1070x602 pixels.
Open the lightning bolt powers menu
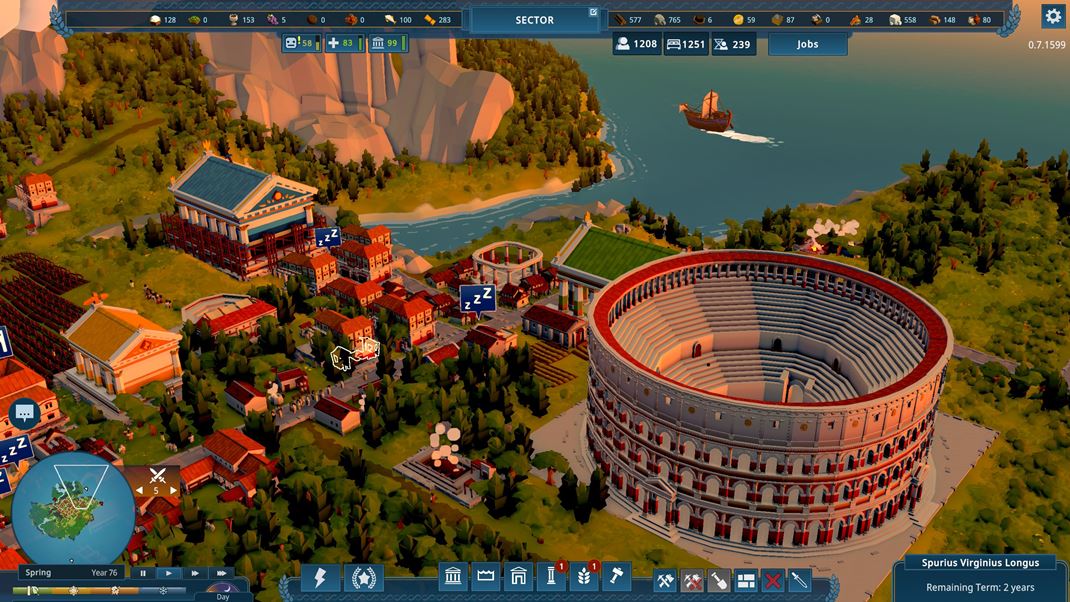pos(320,577)
